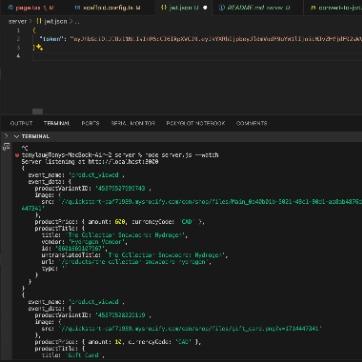Select the TERMINAL panel tab
Image resolution: width=362 pixels, height=362 pixels.
[57, 123]
